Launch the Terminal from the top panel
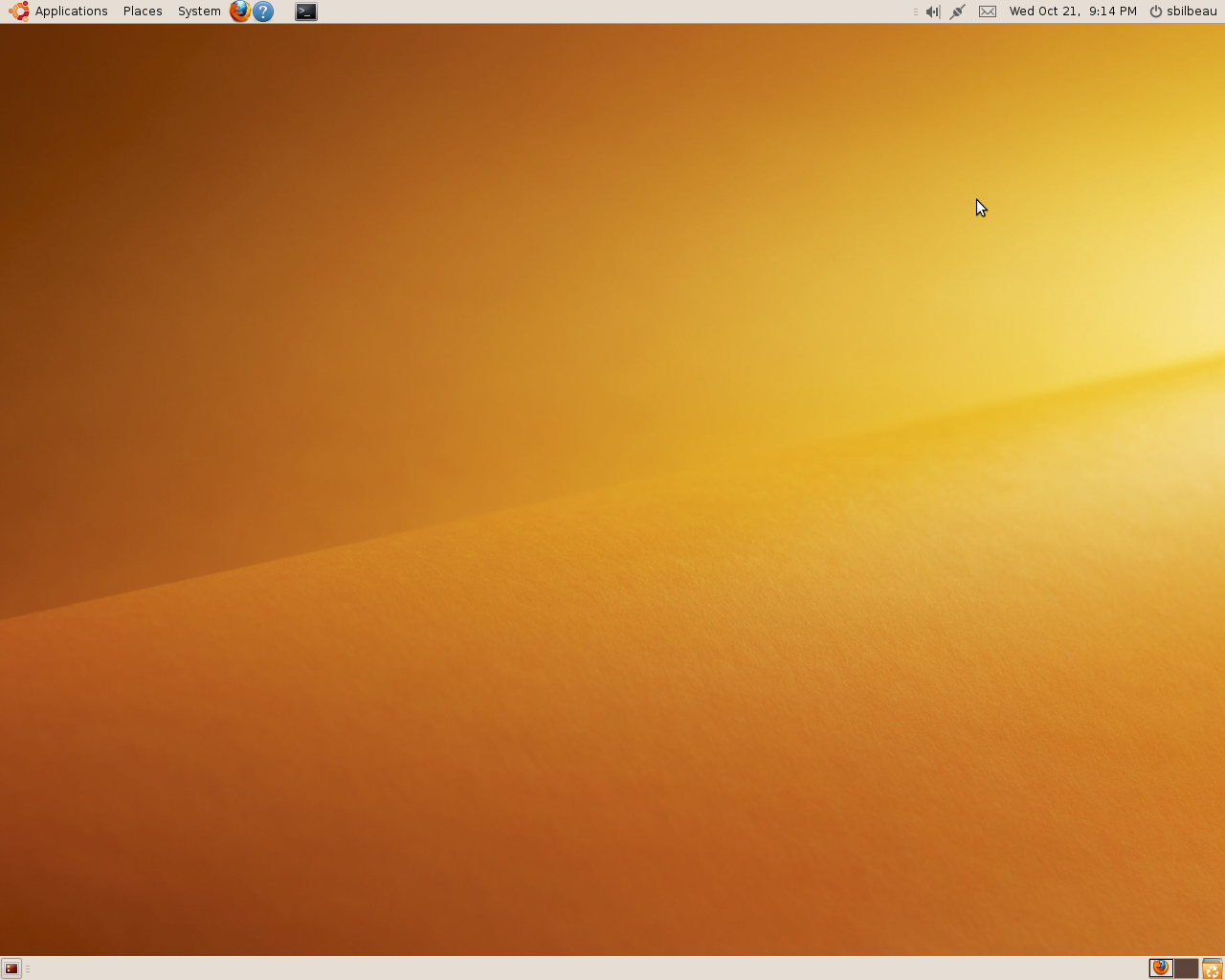Image resolution: width=1225 pixels, height=980 pixels. [x=305, y=11]
